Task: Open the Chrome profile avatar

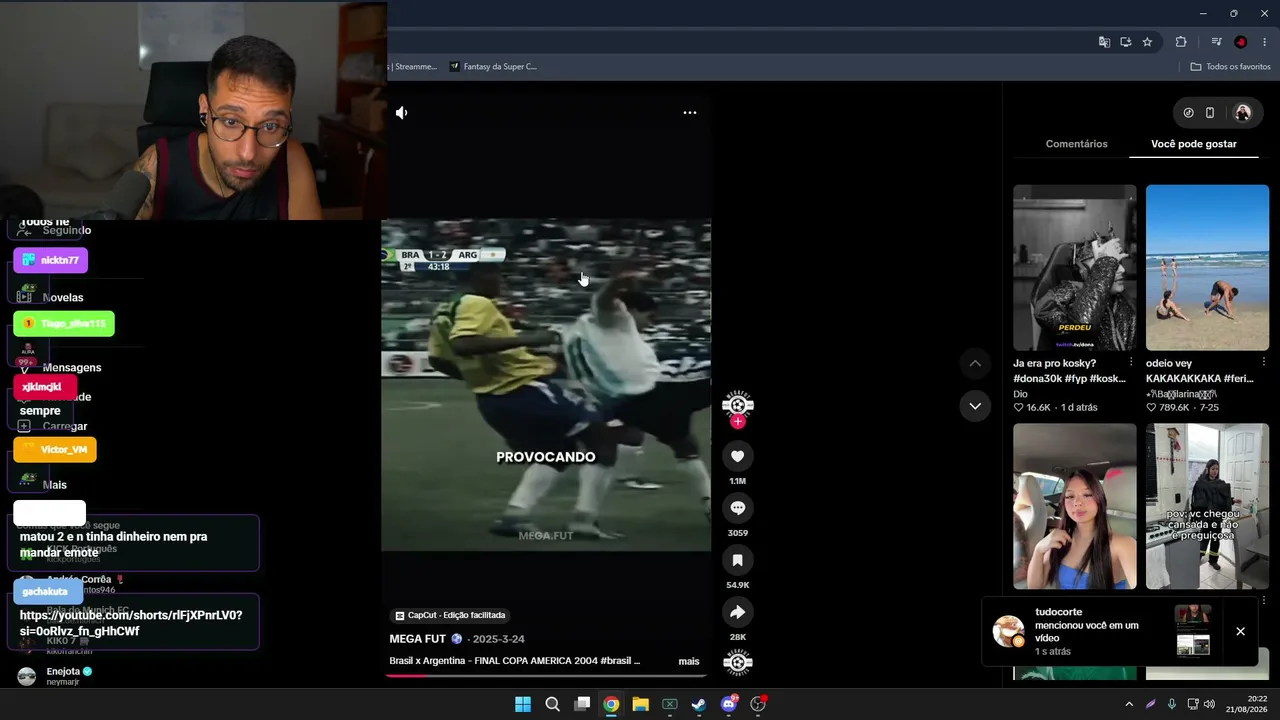Action: (x=1241, y=42)
